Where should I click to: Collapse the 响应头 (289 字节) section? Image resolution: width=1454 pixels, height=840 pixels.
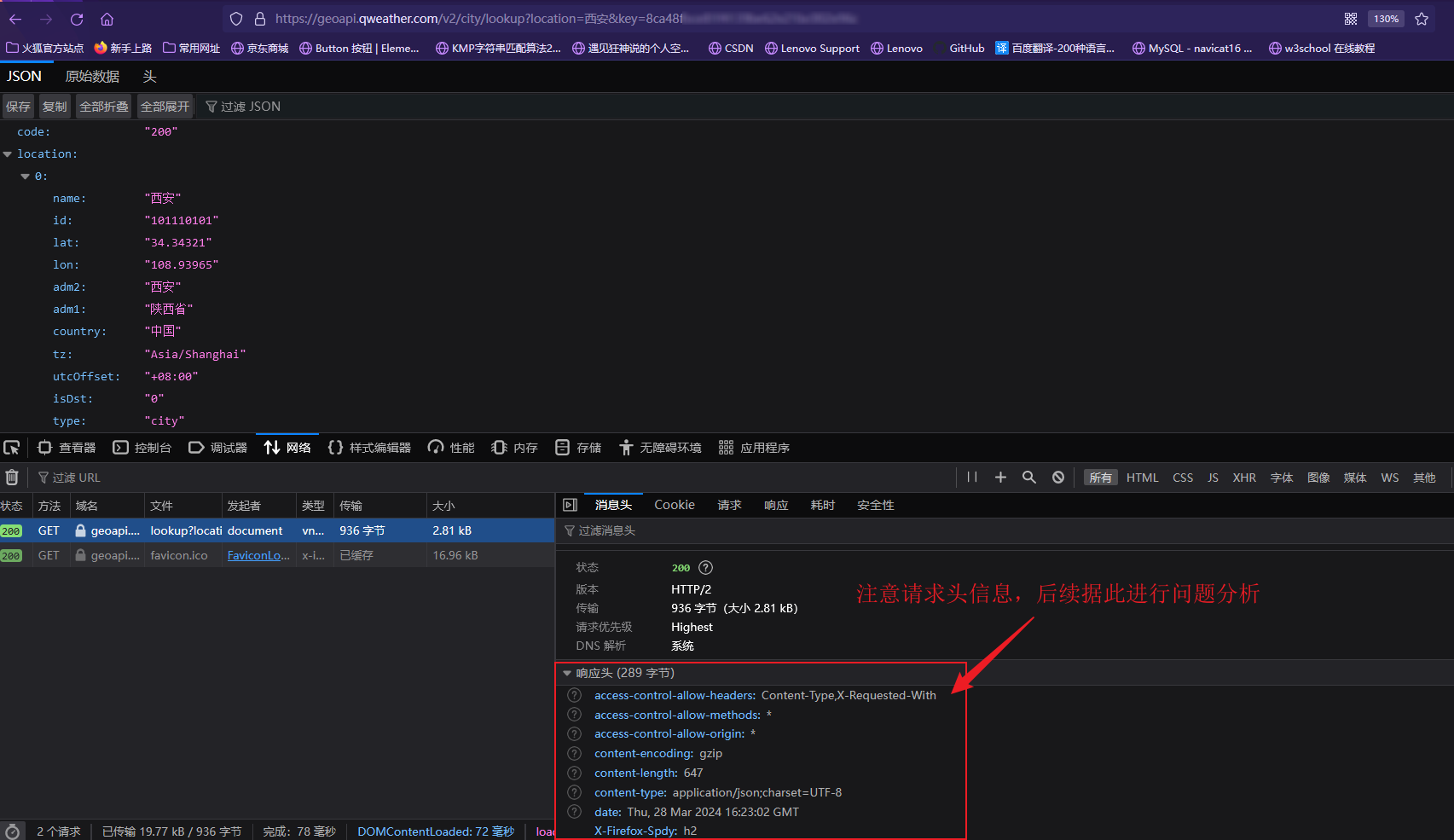[567, 673]
